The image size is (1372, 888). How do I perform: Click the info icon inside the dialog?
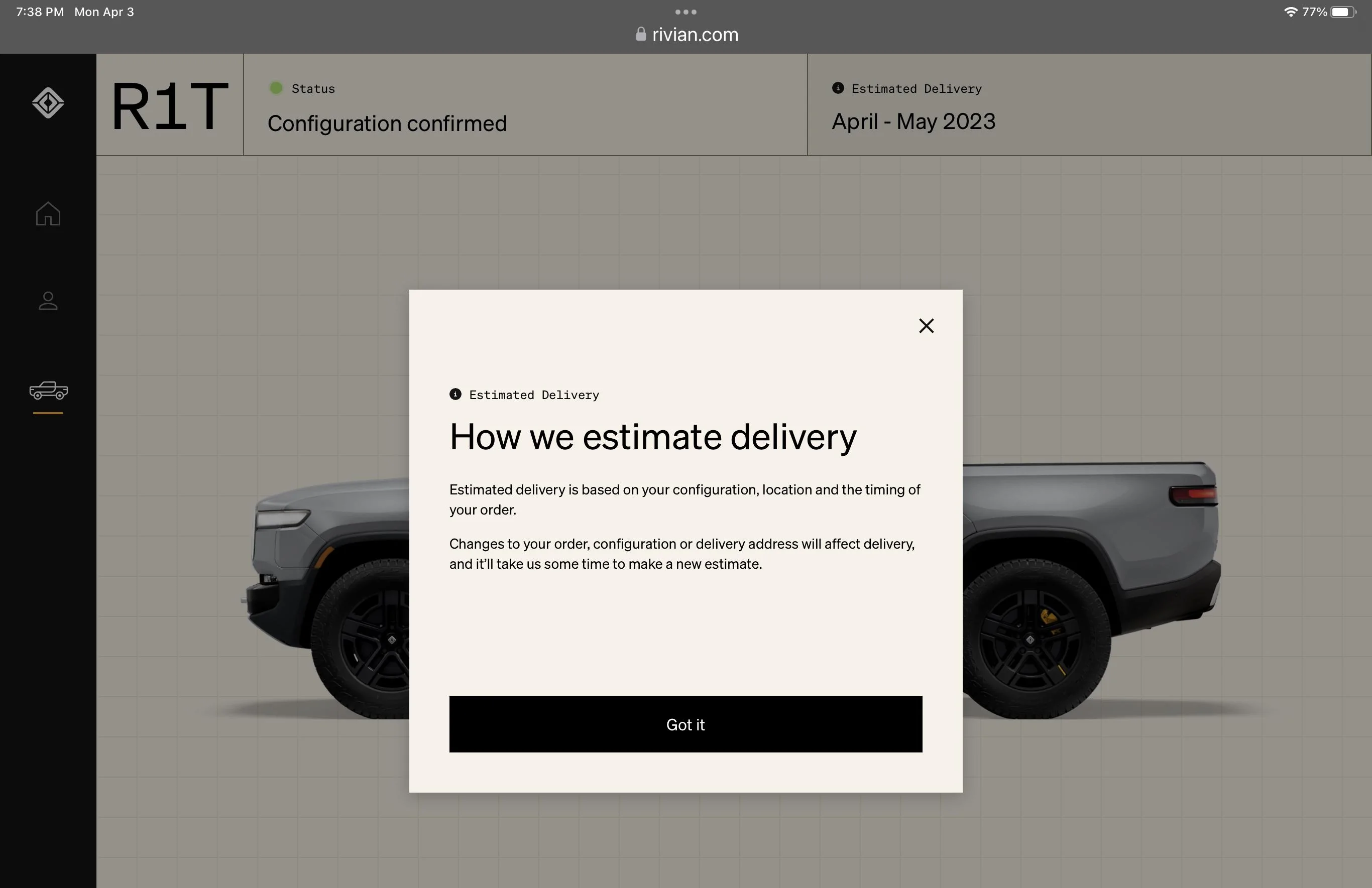(x=455, y=394)
